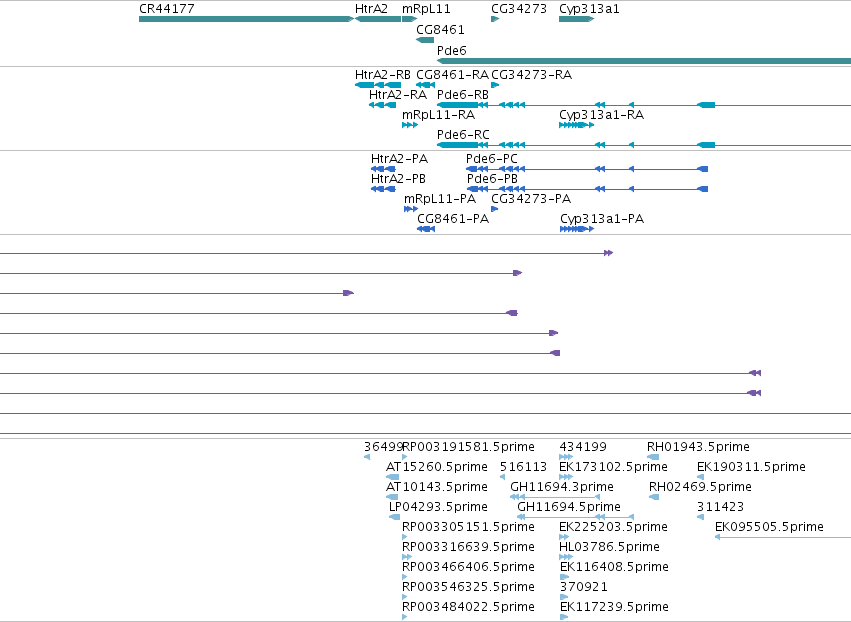The width and height of the screenshot is (851, 622).
Task: Click the EK173102.5prime EST label
Action: (613, 467)
